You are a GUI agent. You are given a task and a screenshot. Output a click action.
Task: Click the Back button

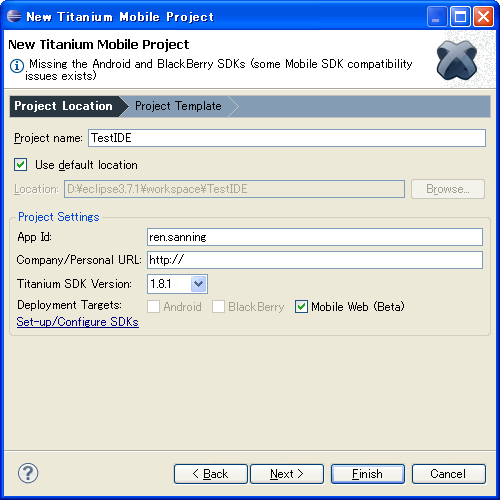click(x=211, y=474)
